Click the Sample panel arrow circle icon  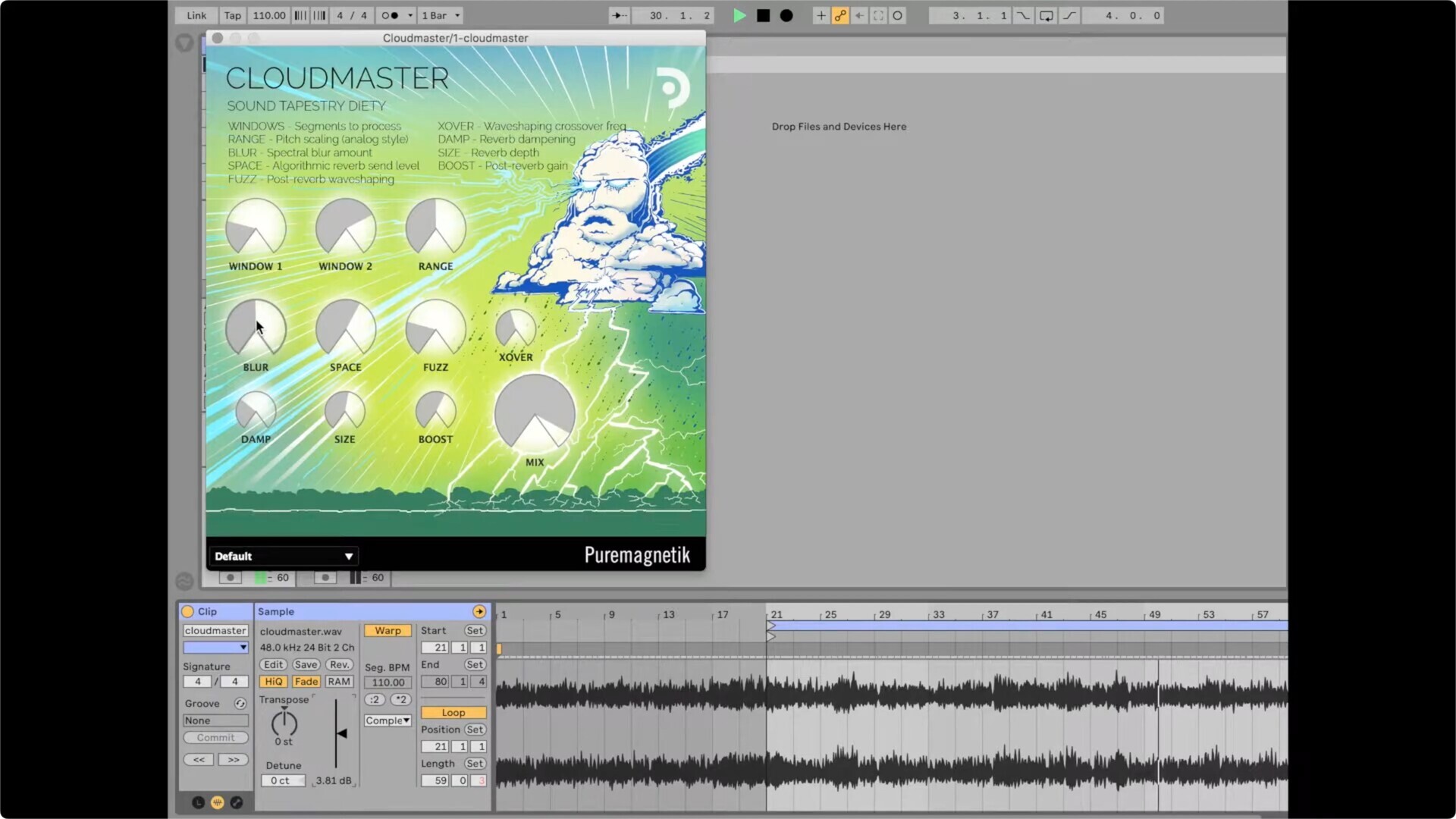479,611
